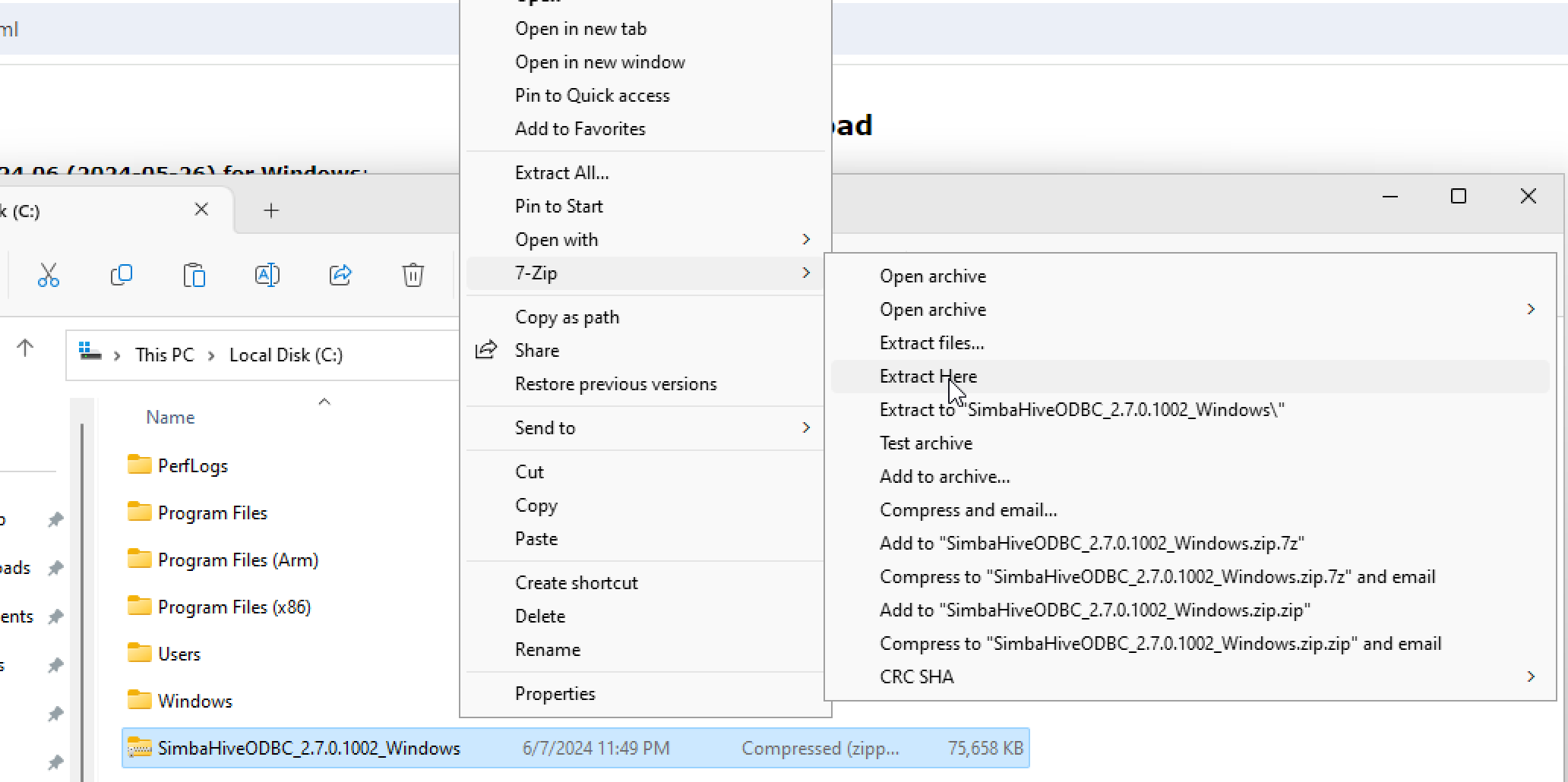Screen dimensions: 1568x782
Task: Click the zipped folder icon of SimbaHiveODBC
Action: click(139, 748)
